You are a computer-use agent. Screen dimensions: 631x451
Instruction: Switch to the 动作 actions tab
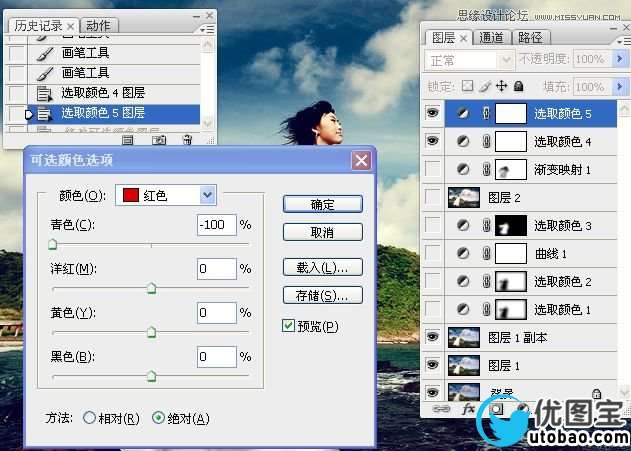(x=99, y=26)
